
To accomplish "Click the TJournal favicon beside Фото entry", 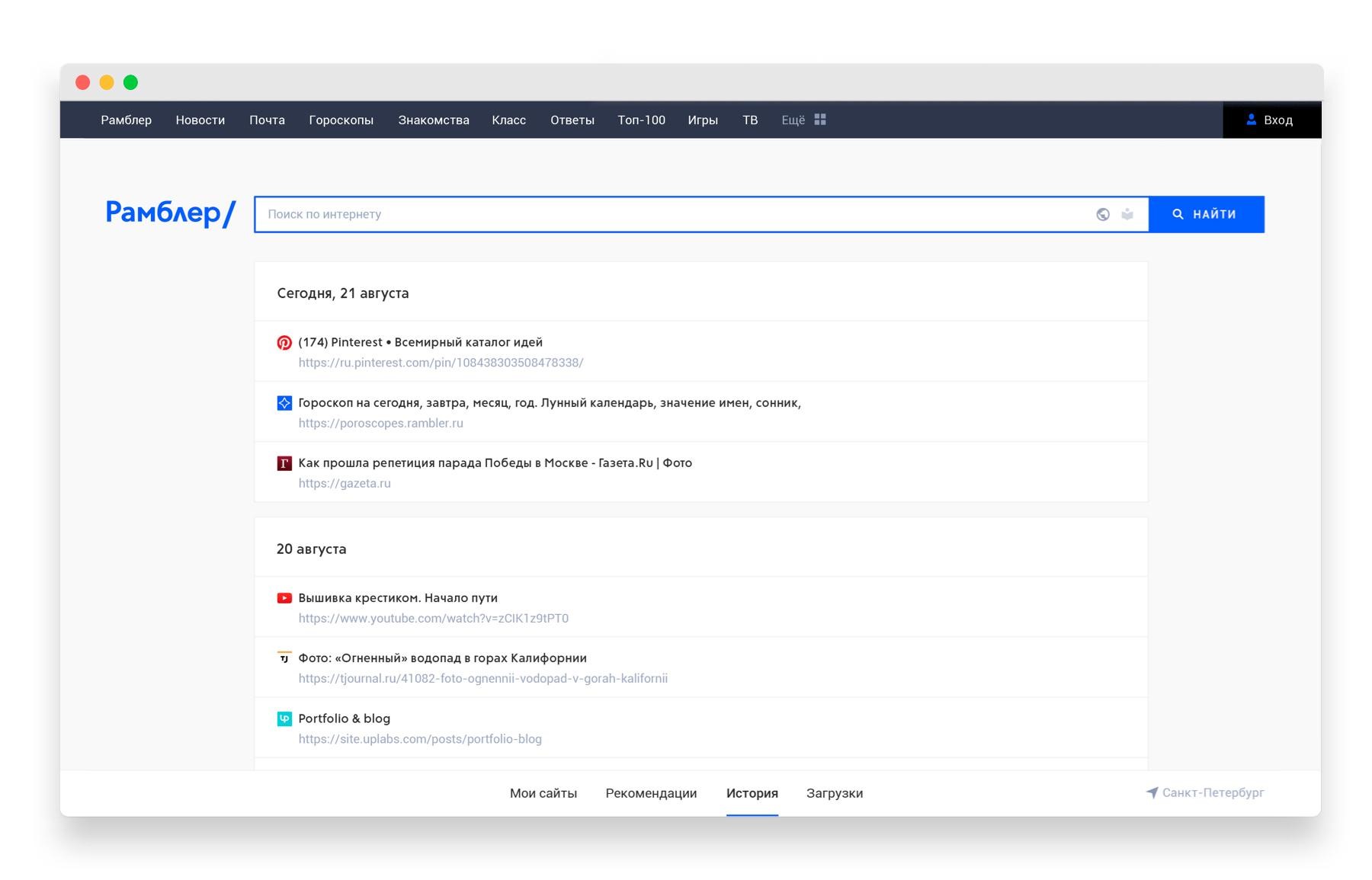I will coord(284,658).
